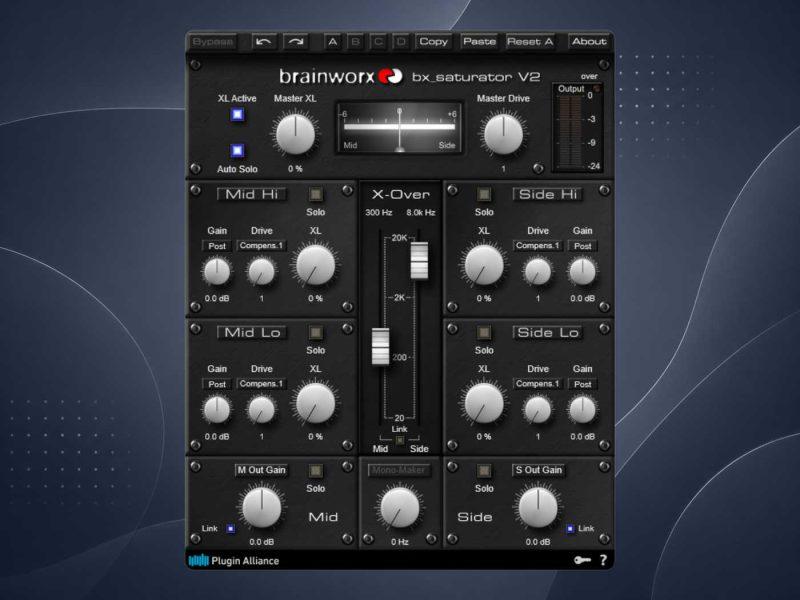Click the Mid Hi XL knob
Viewport: 800px width, 600px height.
(x=316, y=265)
